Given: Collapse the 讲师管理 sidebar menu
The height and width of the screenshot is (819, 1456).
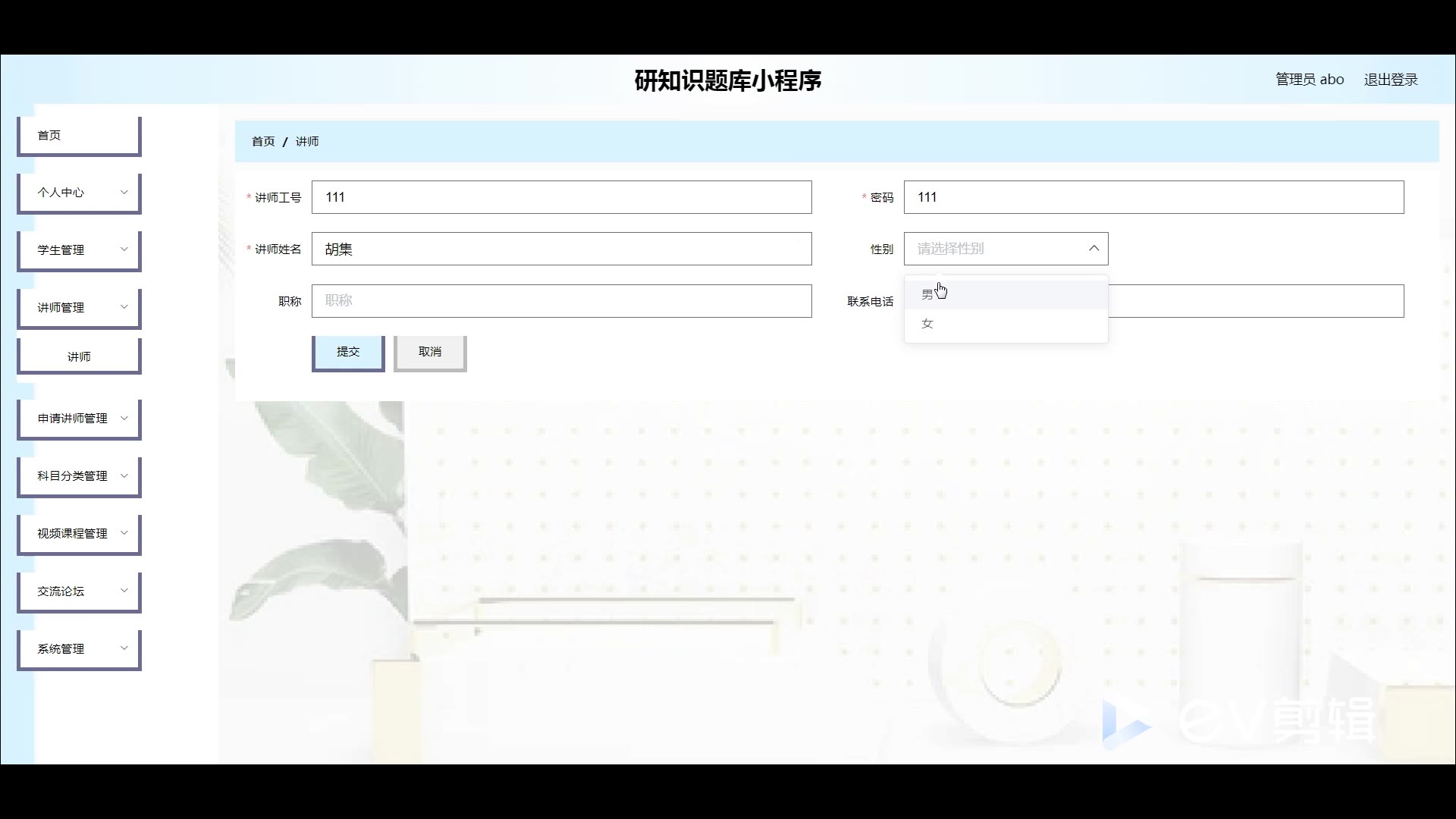Looking at the screenshot, I should click(x=79, y=308).
